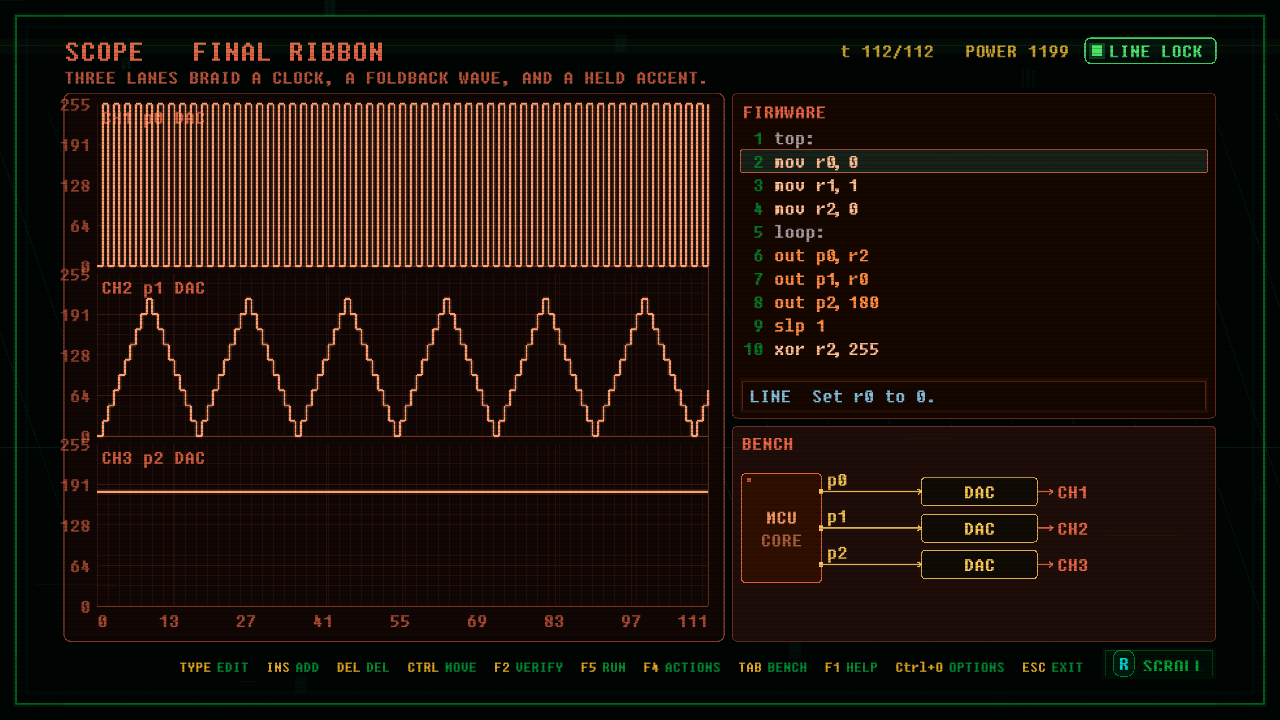This screenshot has width=1280, height=720.
Task: Click the puzzle description subtitle text
Action: click(386, 78)
